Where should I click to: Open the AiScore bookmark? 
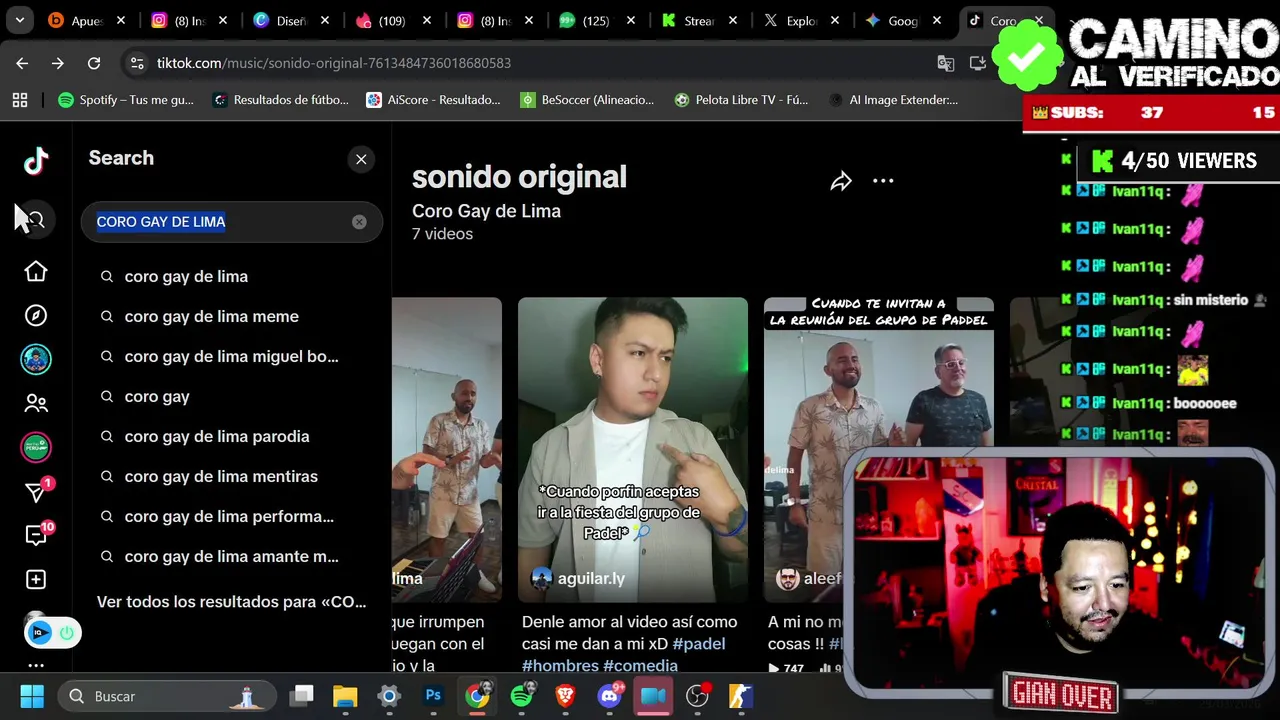[x=433, y=100]
